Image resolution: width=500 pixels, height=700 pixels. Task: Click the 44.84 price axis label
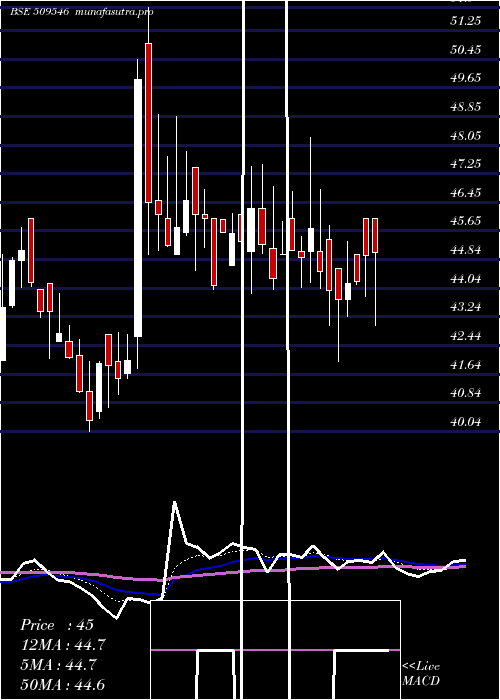(466, 250)
